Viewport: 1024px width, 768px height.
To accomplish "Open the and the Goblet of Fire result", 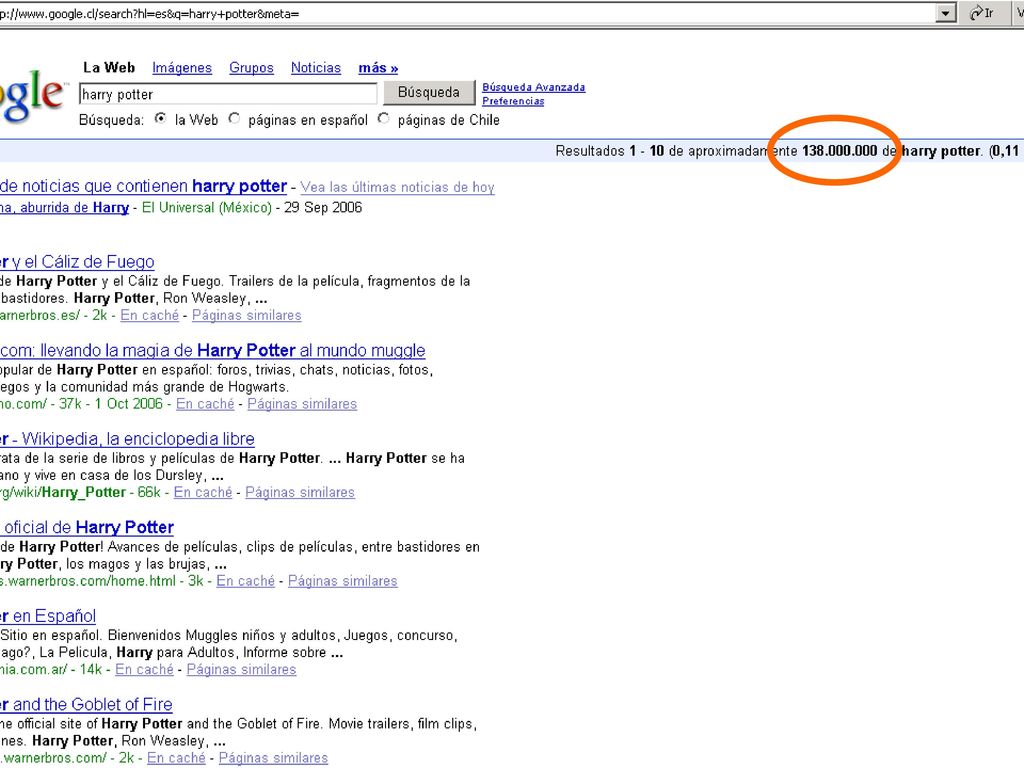I will 86,705.
